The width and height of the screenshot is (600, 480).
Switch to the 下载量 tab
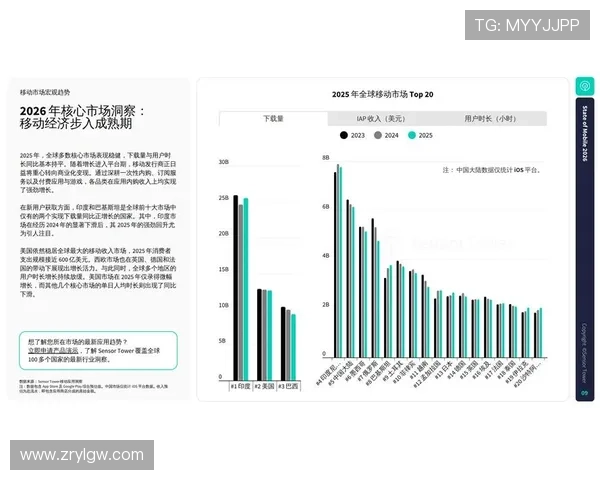(x=273, y=119)
